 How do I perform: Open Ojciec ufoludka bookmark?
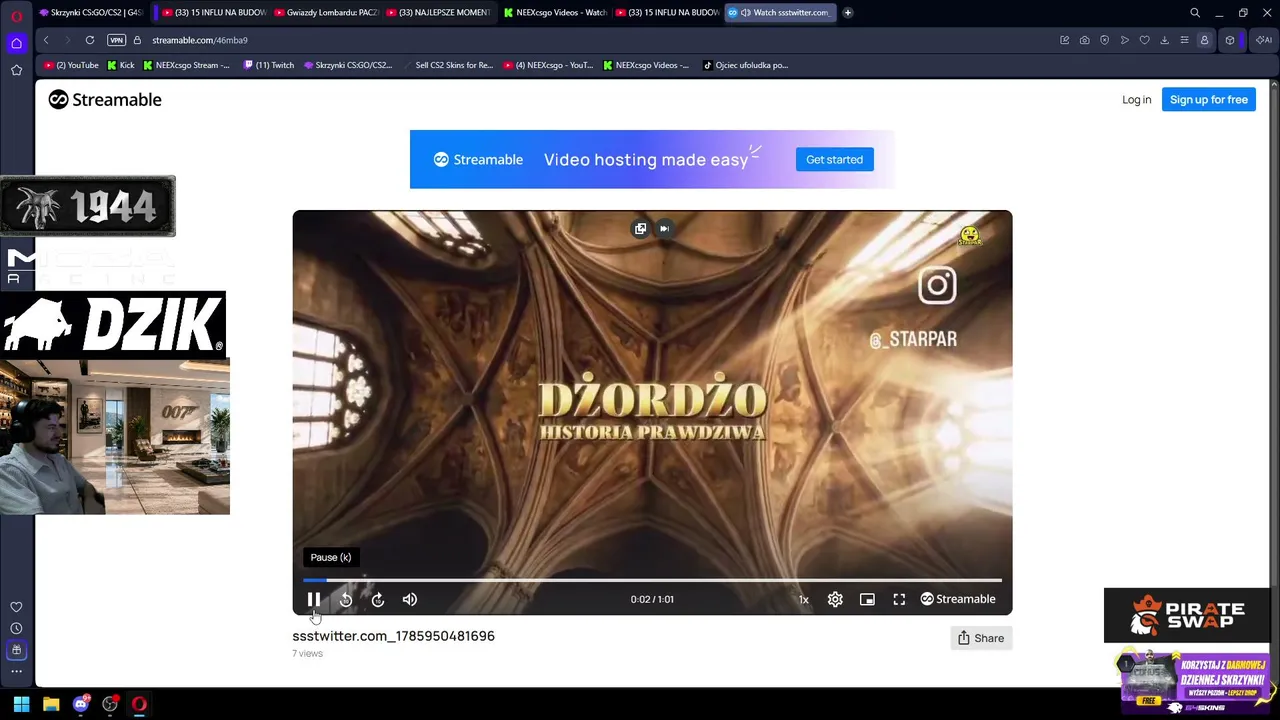click(746, 65)
